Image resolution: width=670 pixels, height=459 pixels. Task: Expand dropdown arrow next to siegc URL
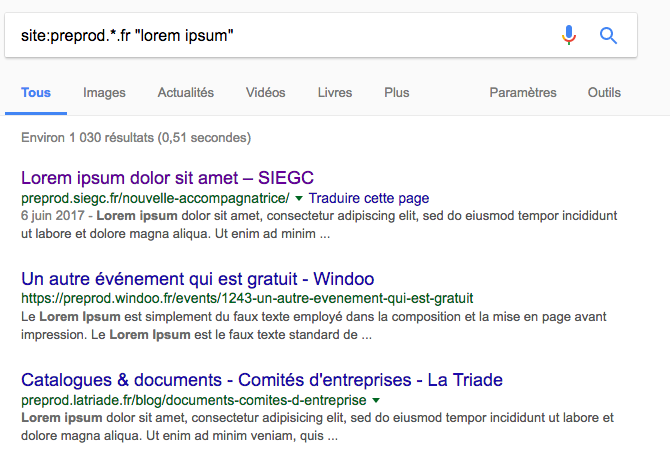(299, 198)
